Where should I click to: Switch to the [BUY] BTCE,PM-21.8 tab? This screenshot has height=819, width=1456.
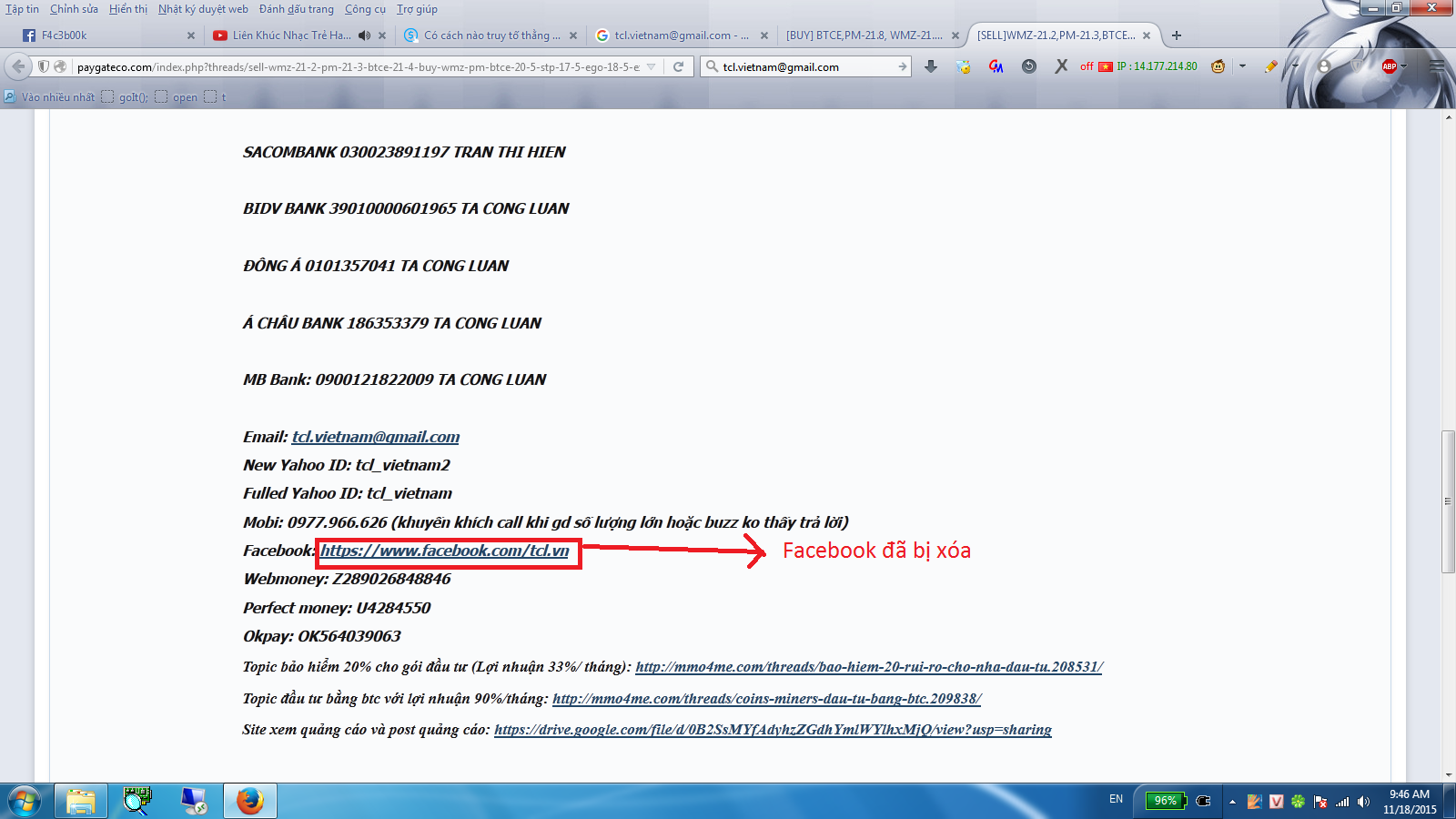pyautogui.click(x=864, y=35)
